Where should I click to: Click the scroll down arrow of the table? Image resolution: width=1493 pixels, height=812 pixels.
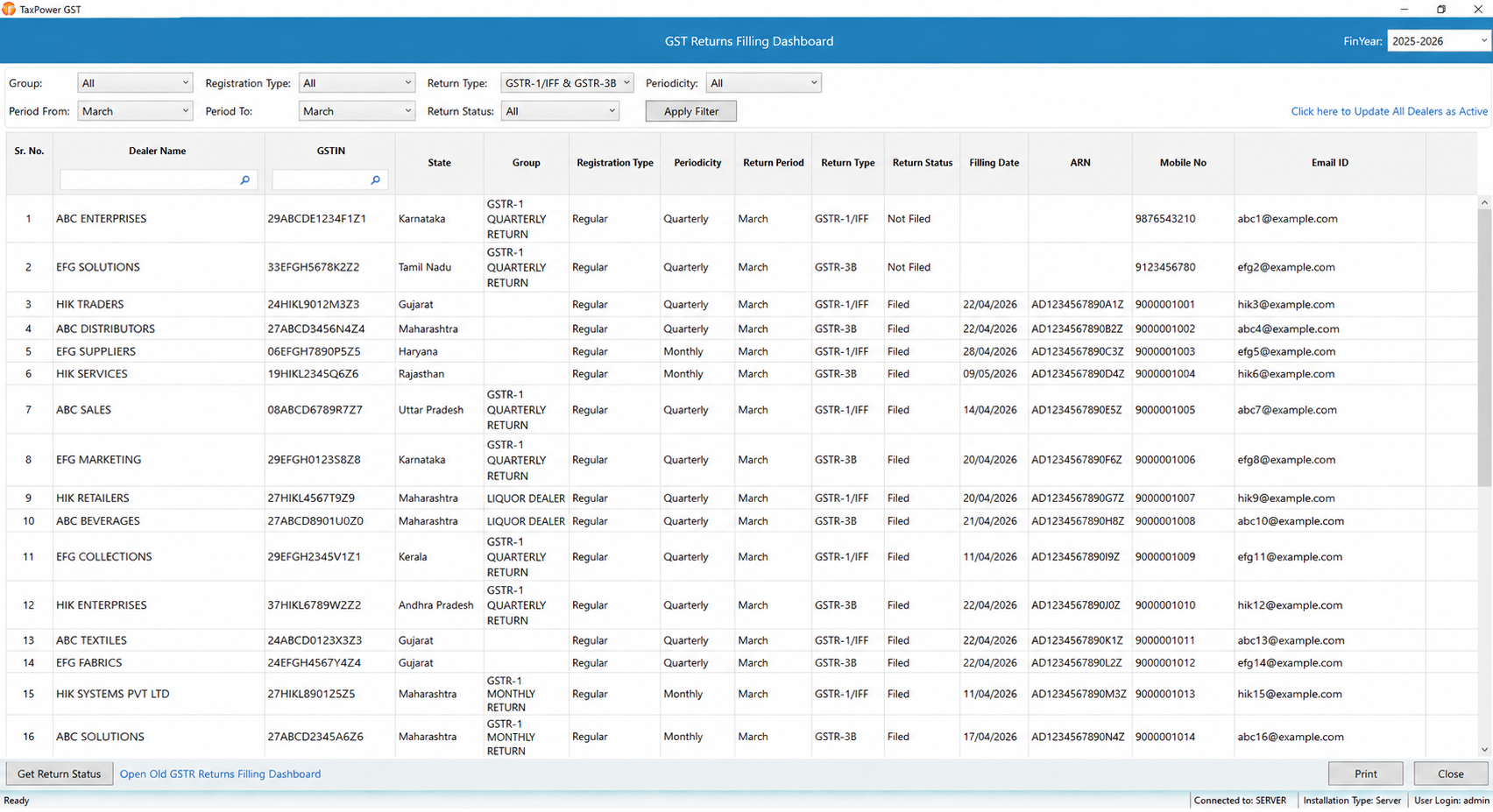(1484, 750)
